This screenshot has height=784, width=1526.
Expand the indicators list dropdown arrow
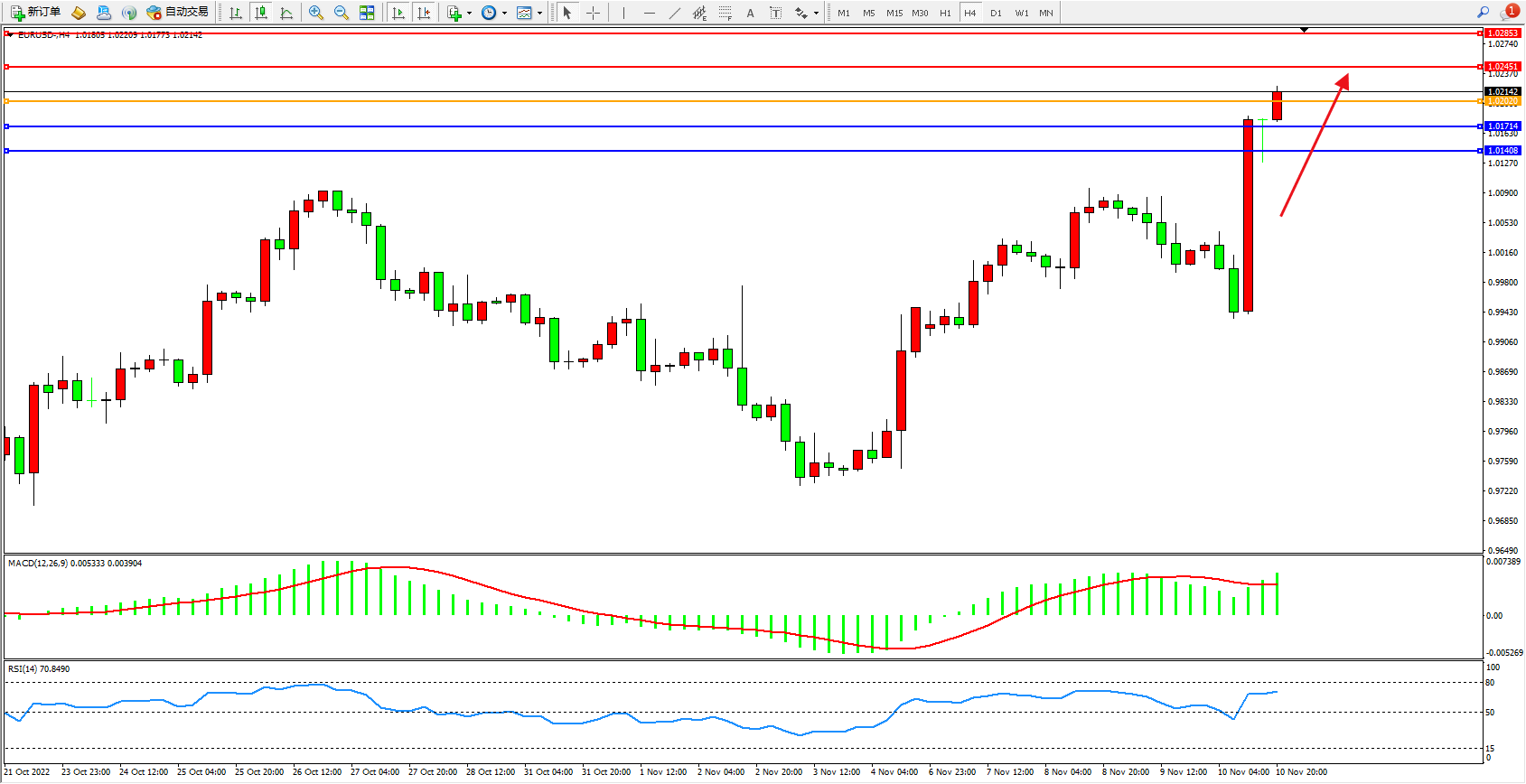point(469,14)
